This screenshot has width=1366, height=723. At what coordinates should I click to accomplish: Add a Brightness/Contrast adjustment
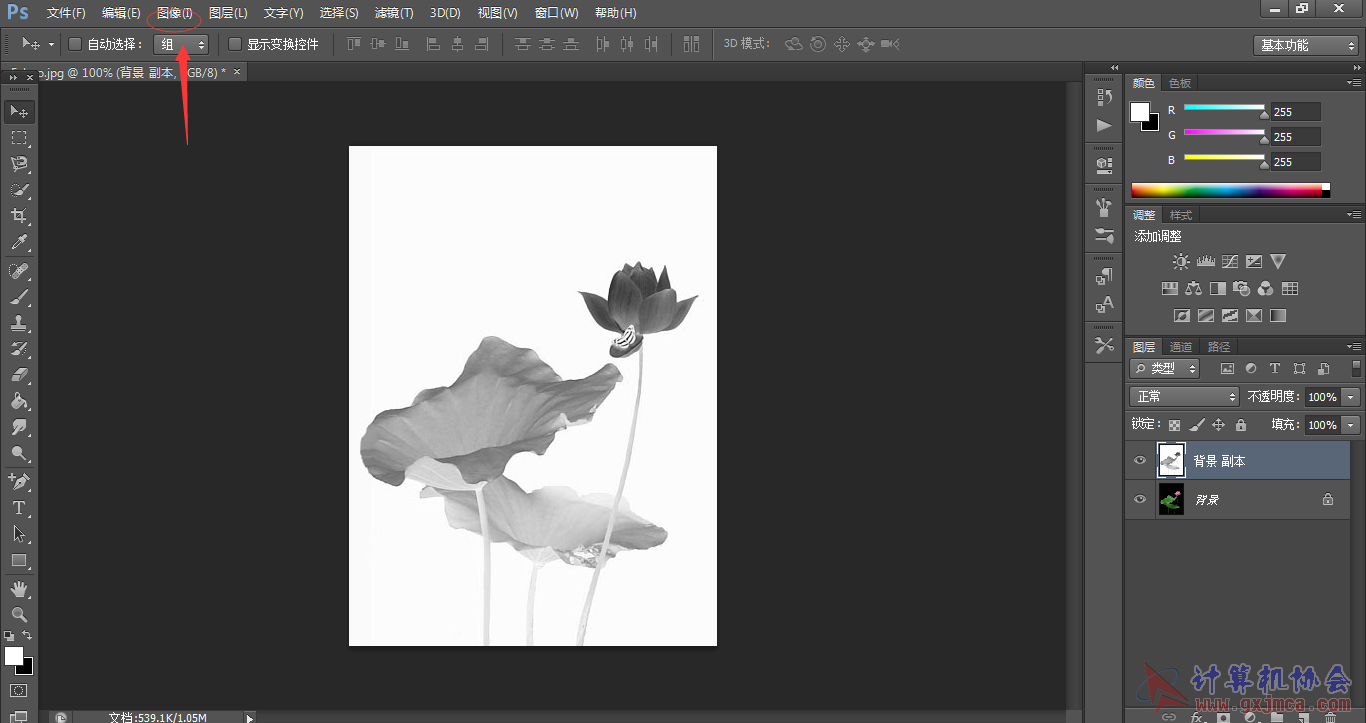(1181, 262)
